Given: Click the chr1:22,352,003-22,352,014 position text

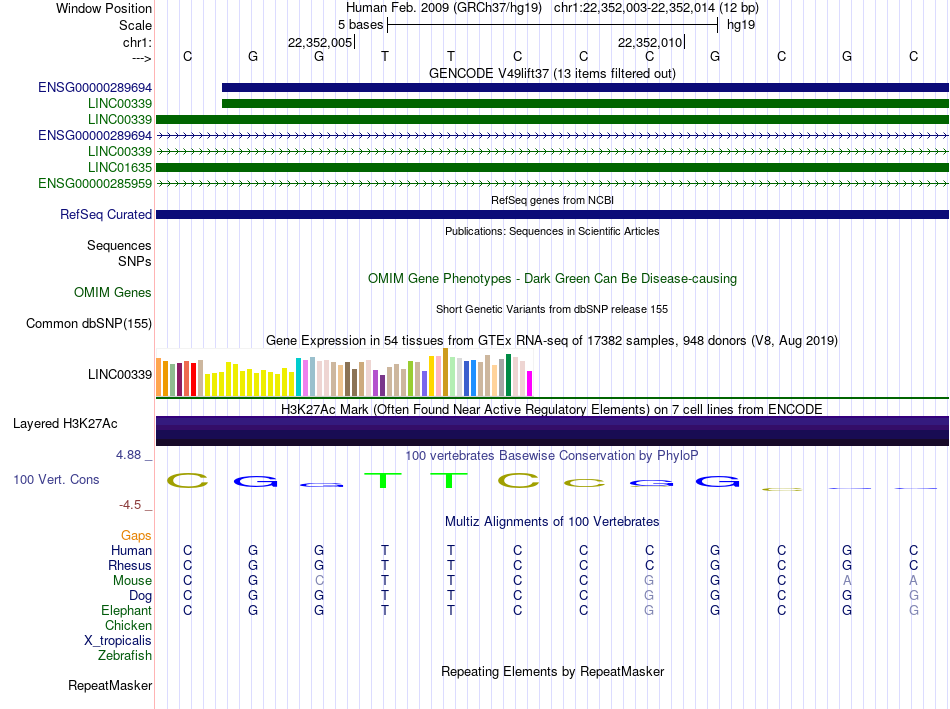Looking at the screenshot, I should pos(634,8).
